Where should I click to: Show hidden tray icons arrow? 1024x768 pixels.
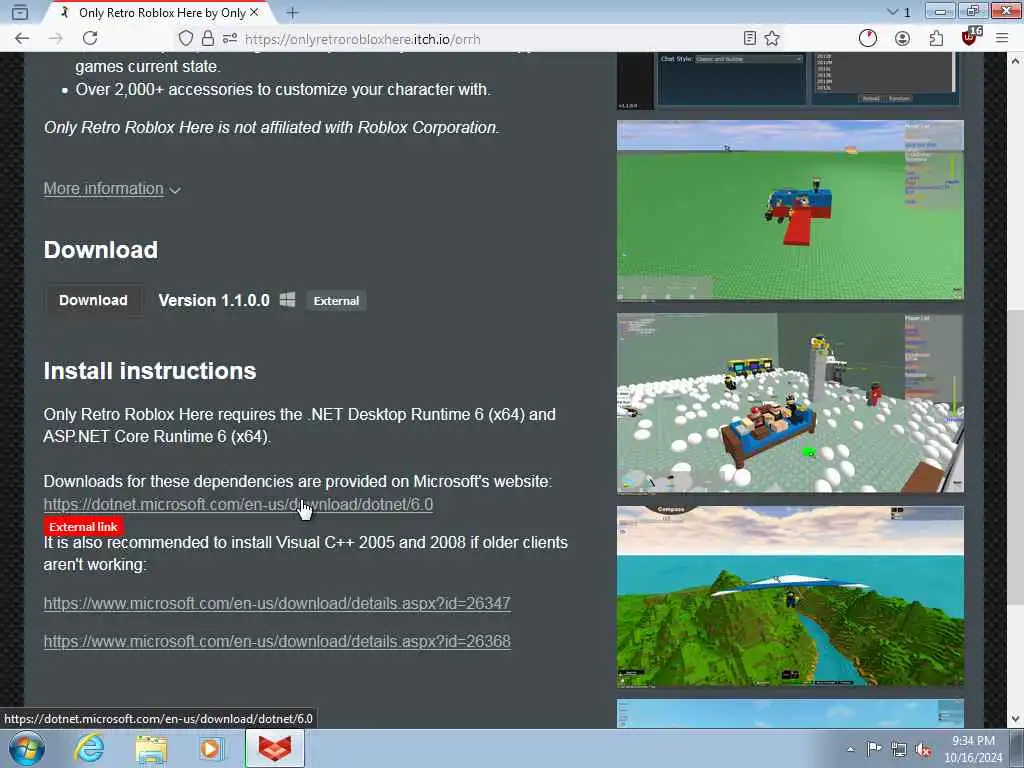coord(851,749)
